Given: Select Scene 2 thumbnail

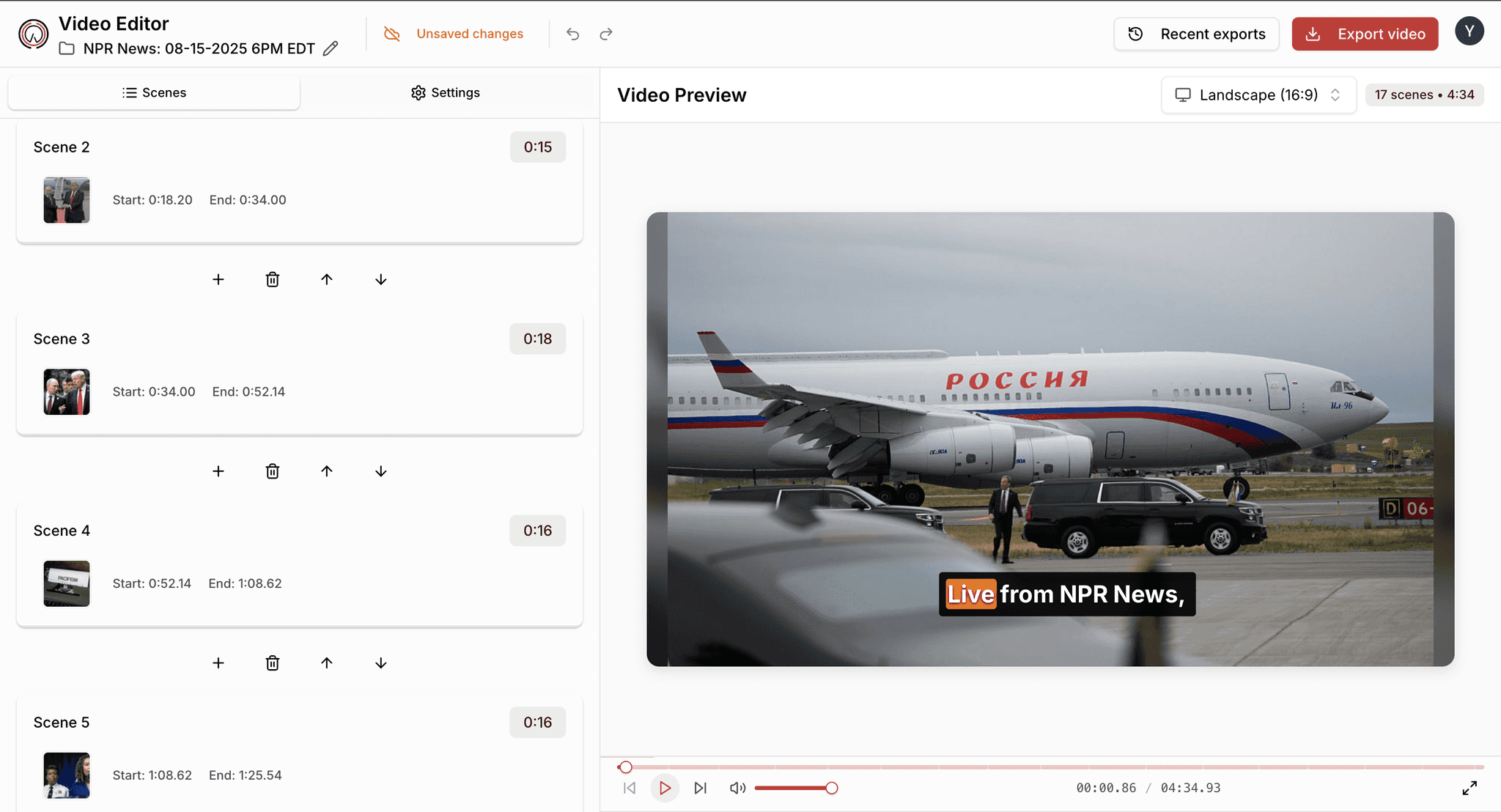Looking at the screenshot, I should 67,200.
